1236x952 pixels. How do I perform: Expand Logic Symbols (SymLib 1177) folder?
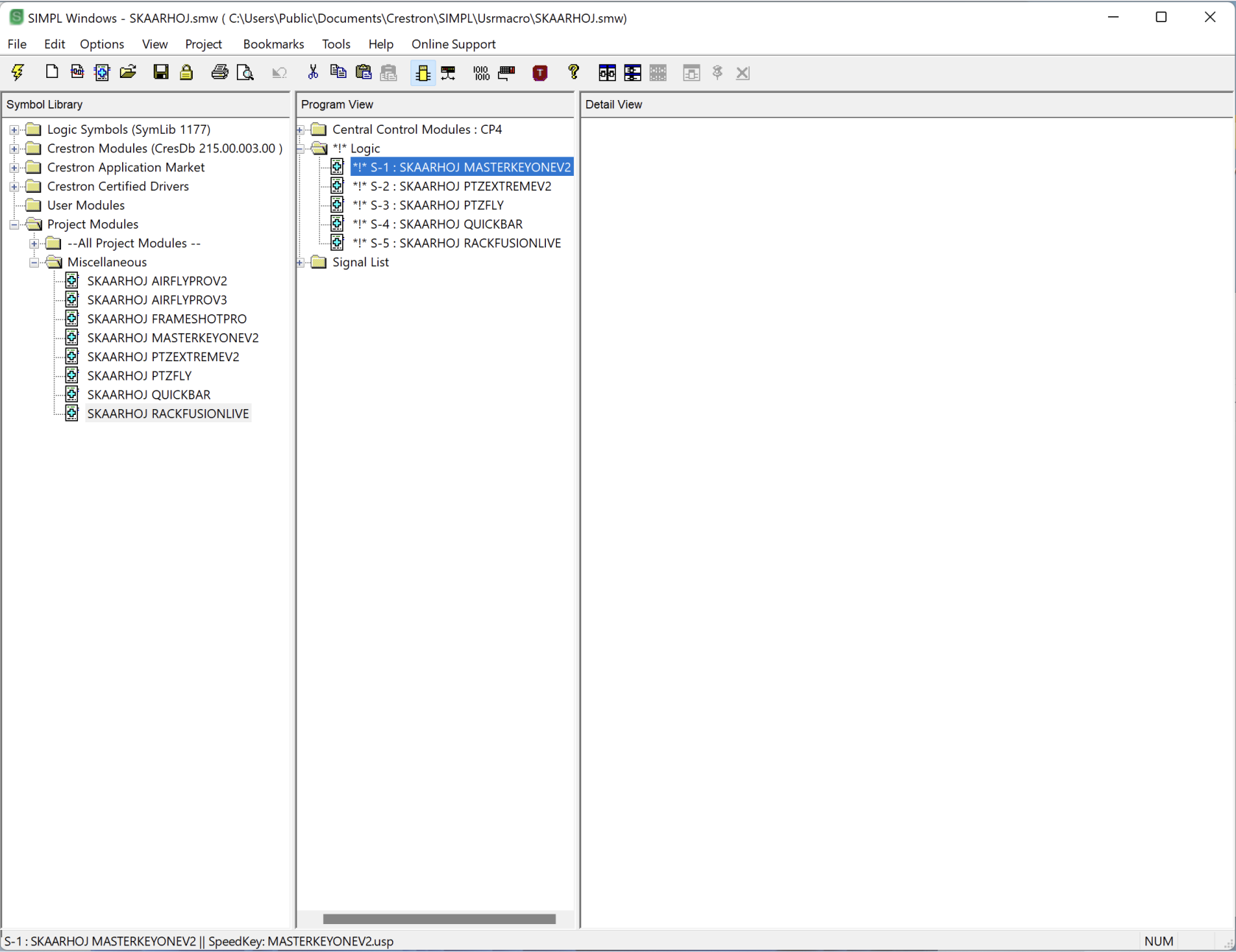point(14,129)
